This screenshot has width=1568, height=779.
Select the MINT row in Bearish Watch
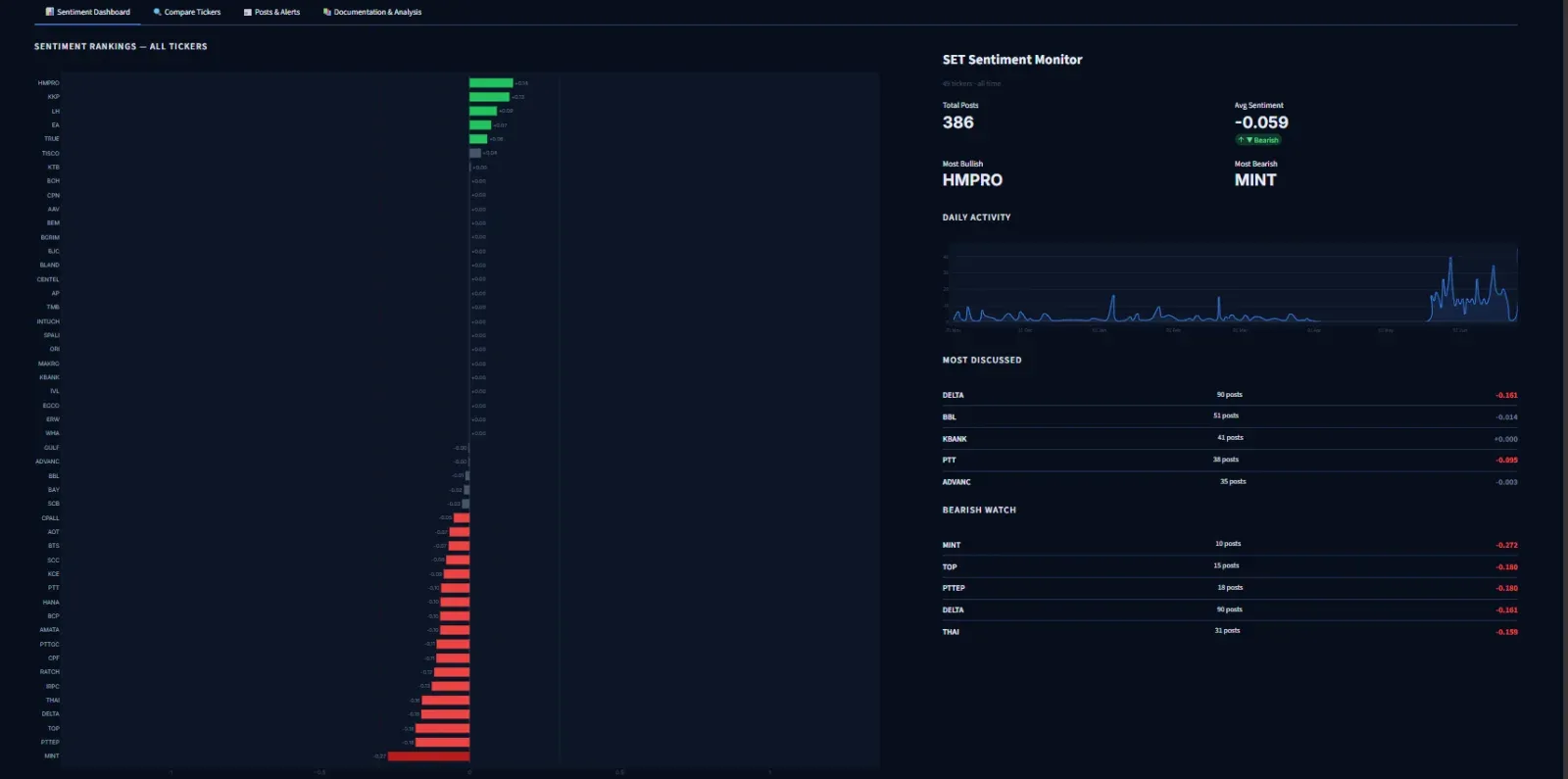click(x=1230, y=545)
